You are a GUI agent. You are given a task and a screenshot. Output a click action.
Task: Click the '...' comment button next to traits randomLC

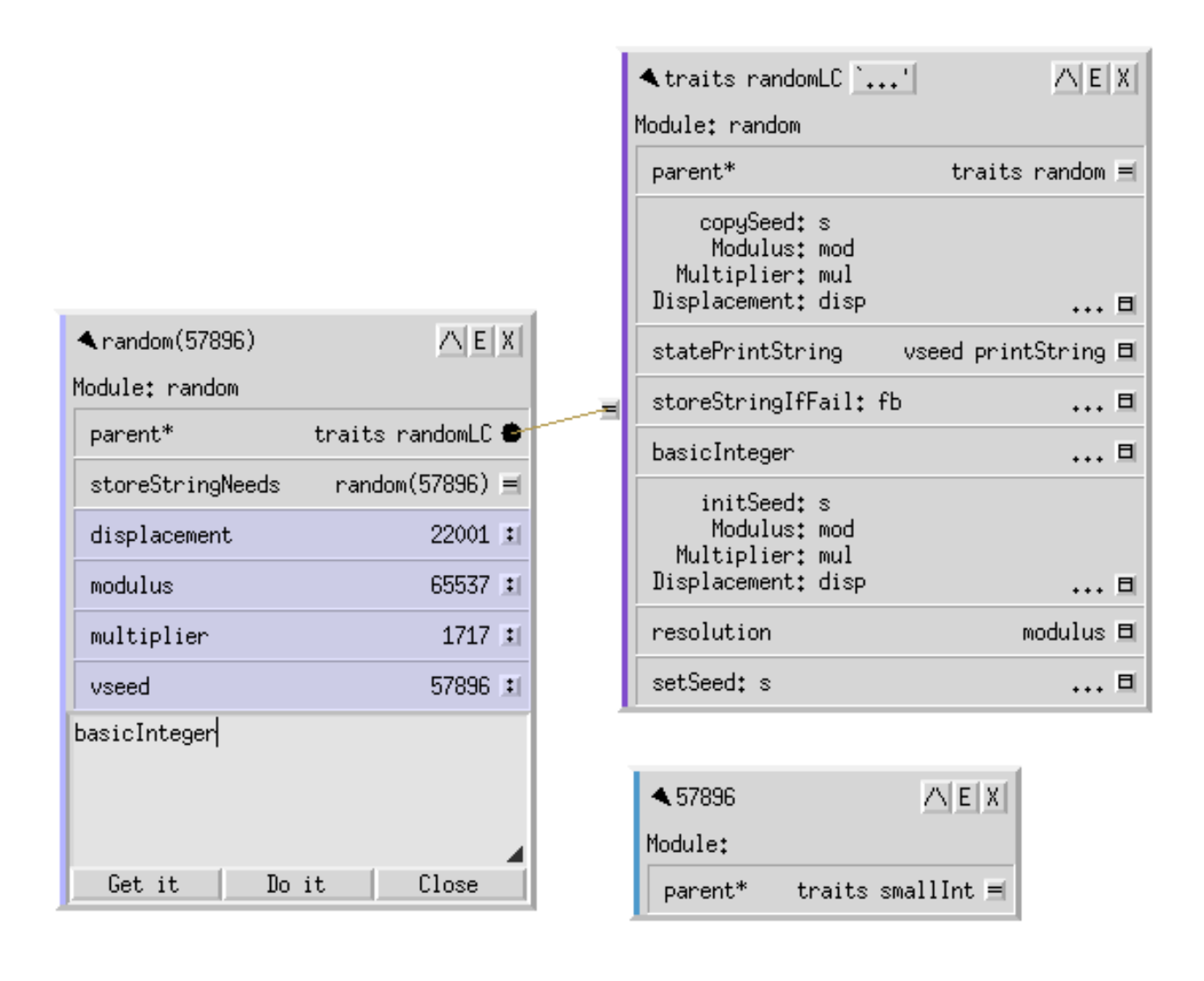pyautogui.click(x=883, y=80)
